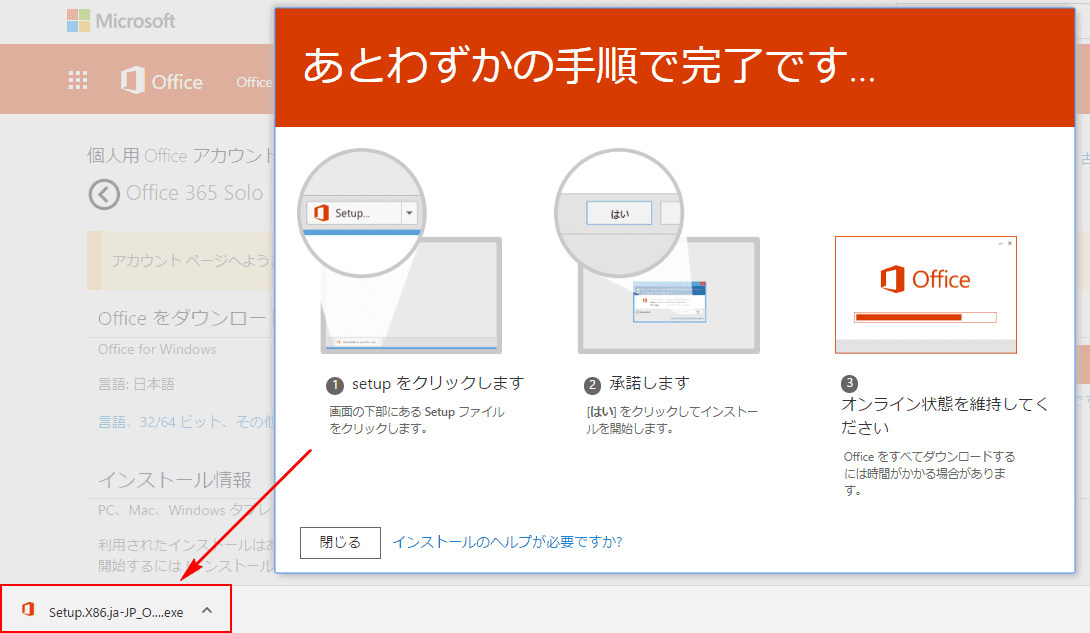
Task: Click the 'Office for Windows' text on background page
Action: pyautogui.click(x=157, y=350)
